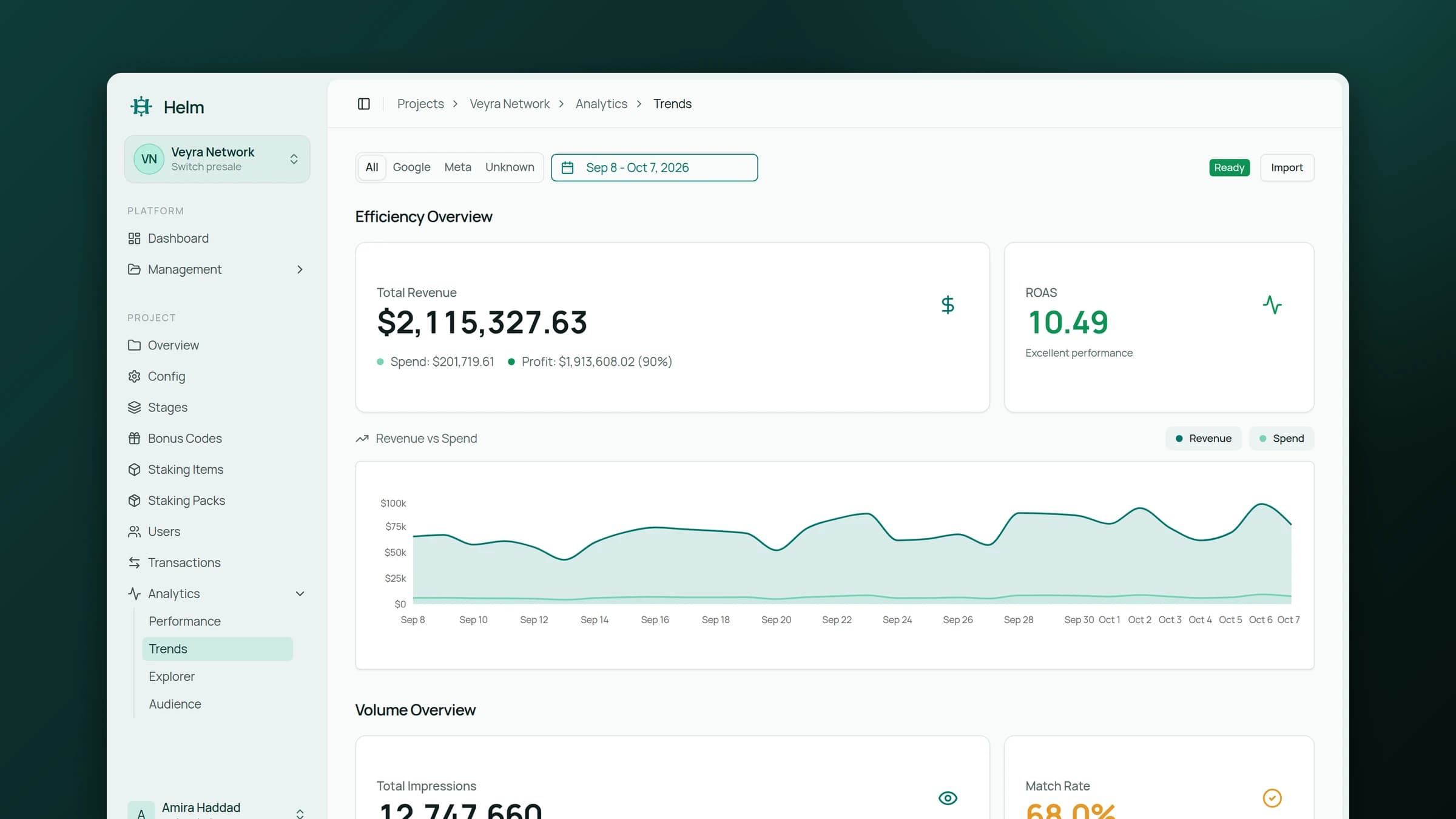This screenshot has height=819, width=1456.
Task: Select the All source filter
Action: tap(372, 167)
